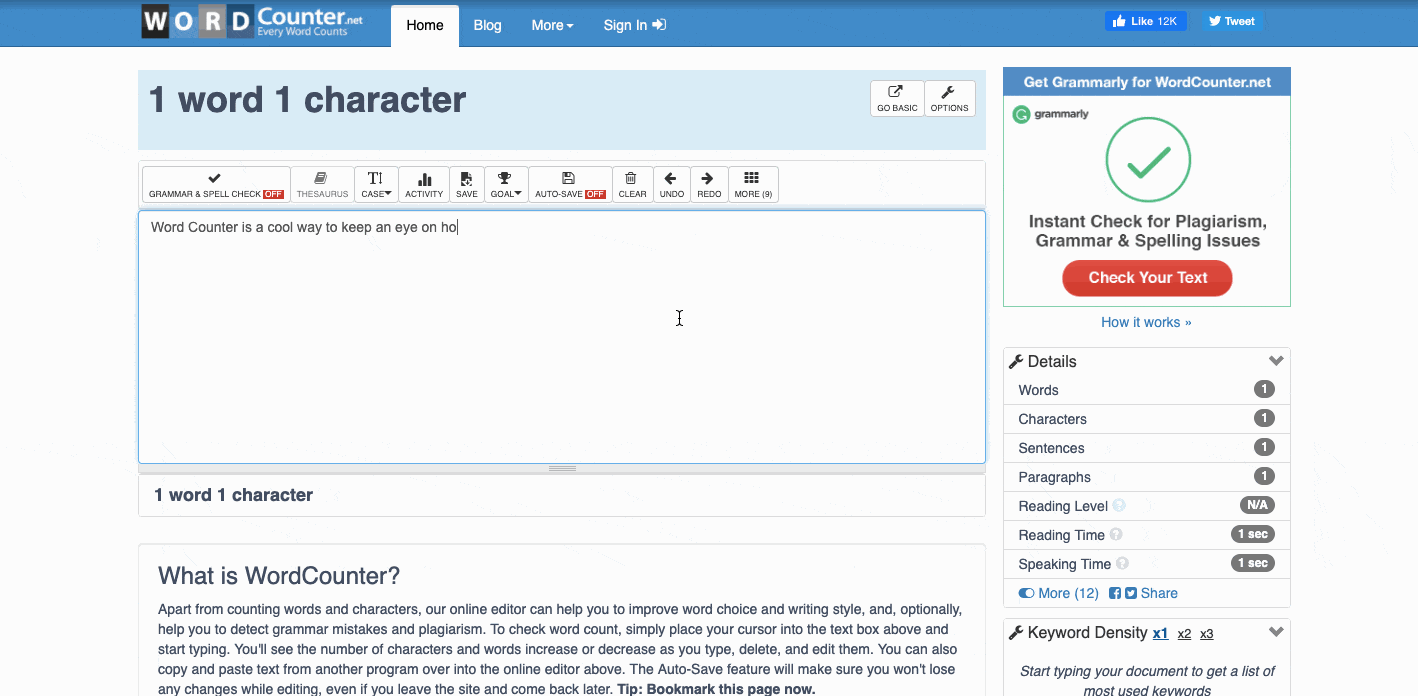Click the Speaking Time help icon
Image resolution: width=1418 pixels, height=696 pixels.
[x=1123, y=564]
